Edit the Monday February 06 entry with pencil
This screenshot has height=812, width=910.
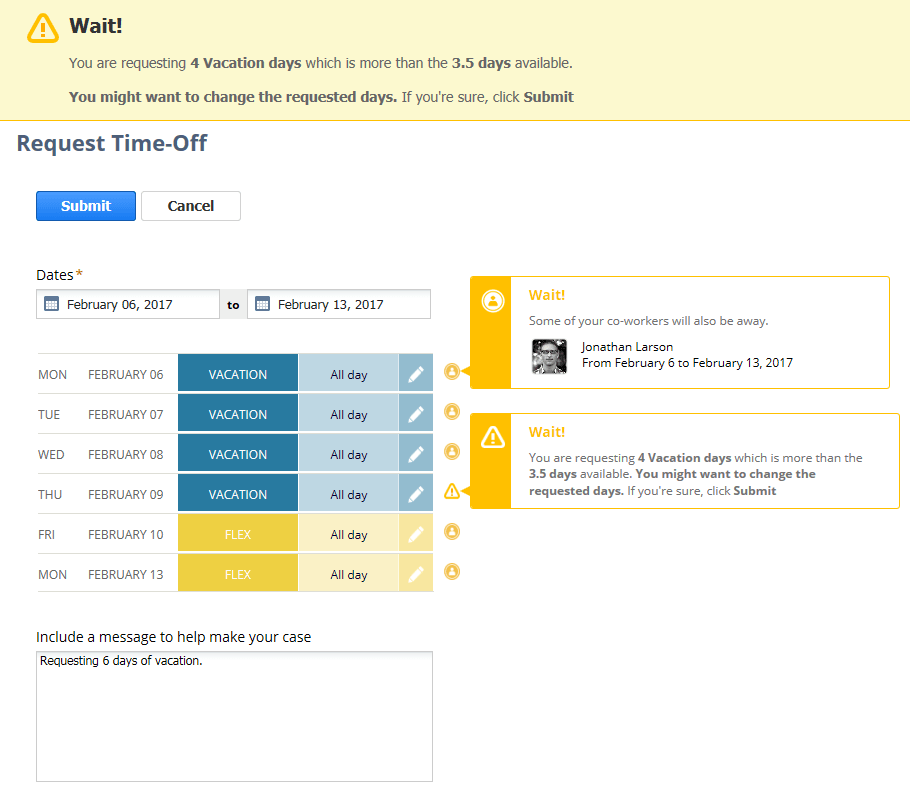pyautogui.click(x=416, y=374)
